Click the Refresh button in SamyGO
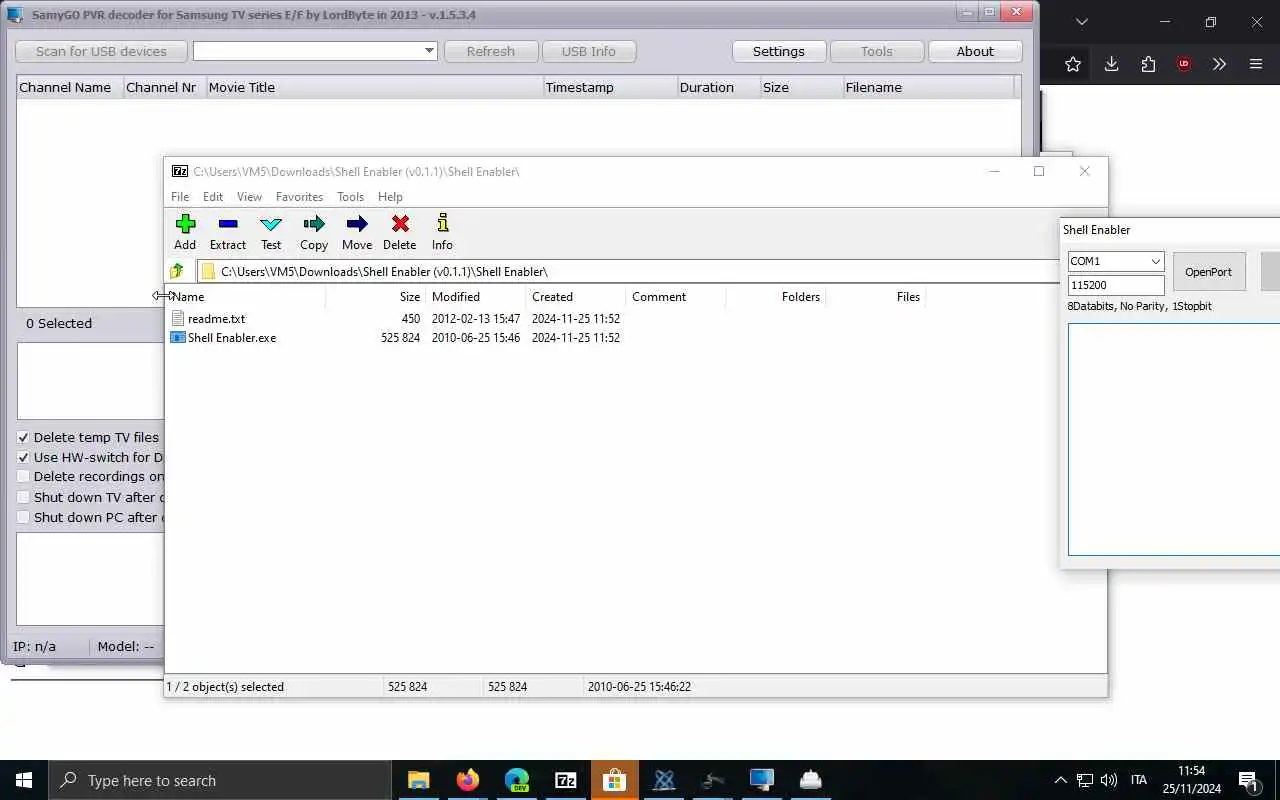The image size is (1280, 800). click(490, 51)
